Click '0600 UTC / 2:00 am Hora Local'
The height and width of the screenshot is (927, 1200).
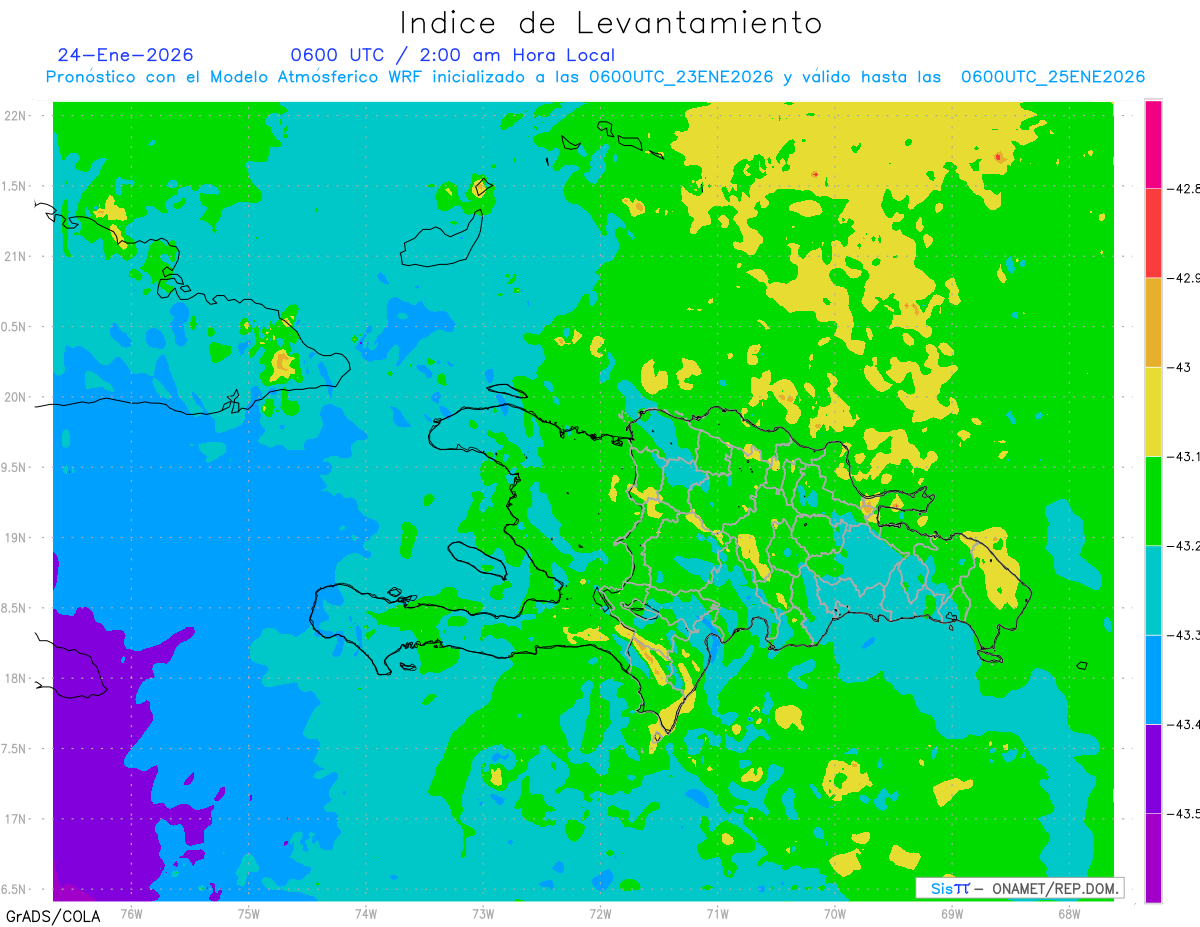pos(453,55)
